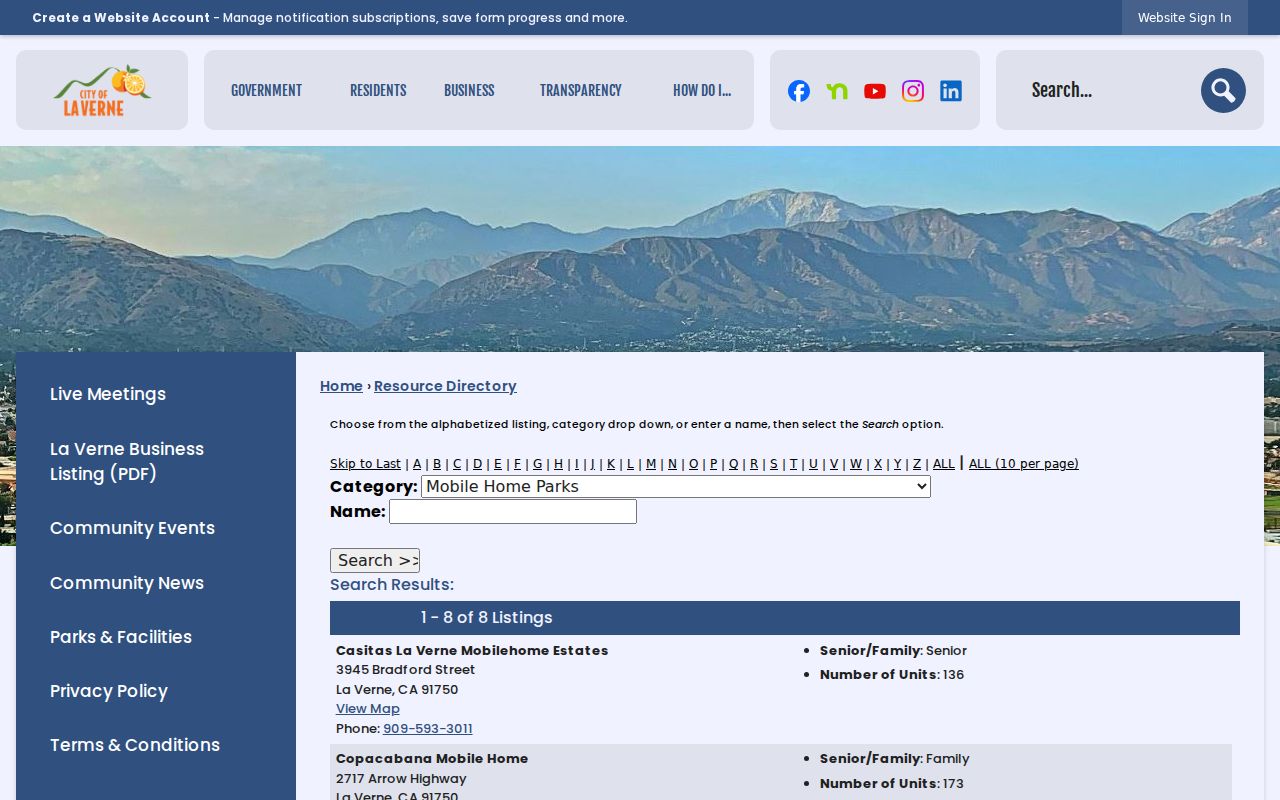Open Parks & Facilities sidebar link
This screenshot has width=1280, height=800.
click(121, 637)
